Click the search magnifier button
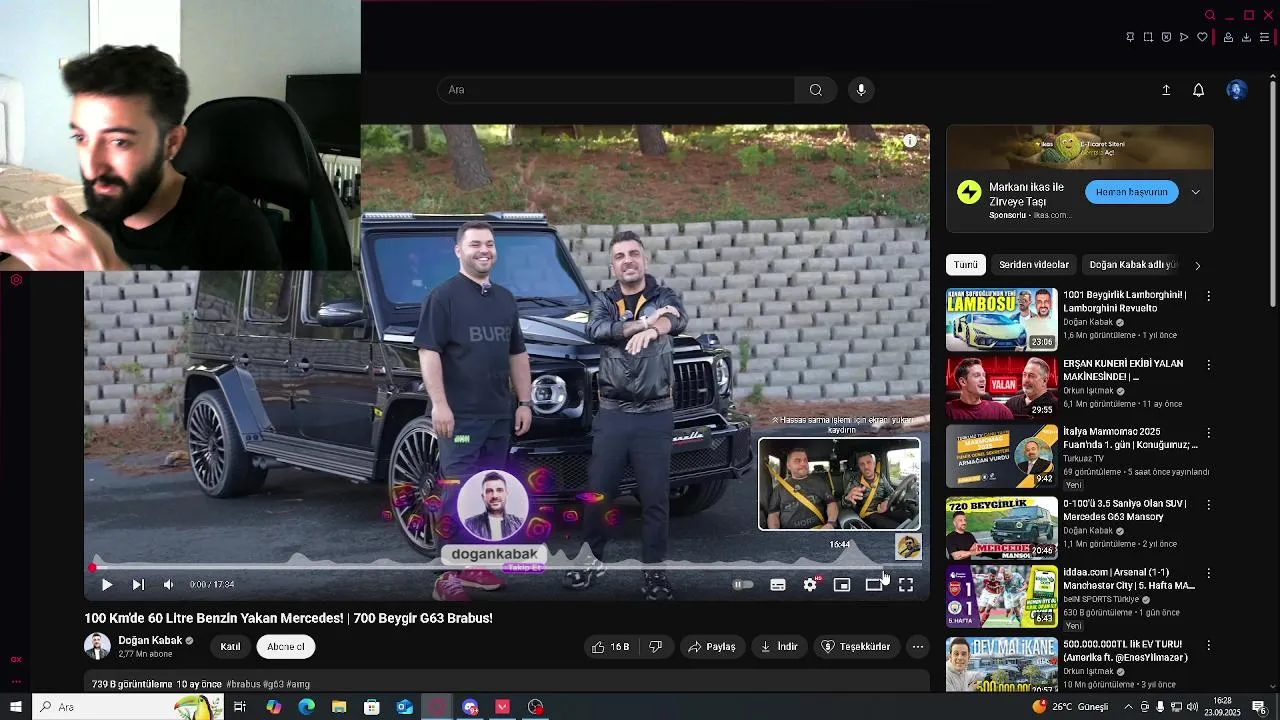Viewport: 1280px width, 720px height. pos(816,90)
